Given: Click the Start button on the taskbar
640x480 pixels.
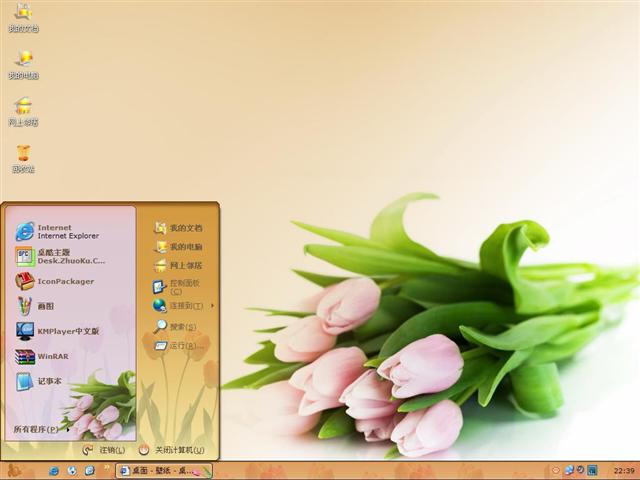Looking at the screenshot, I should click(16, 471).
